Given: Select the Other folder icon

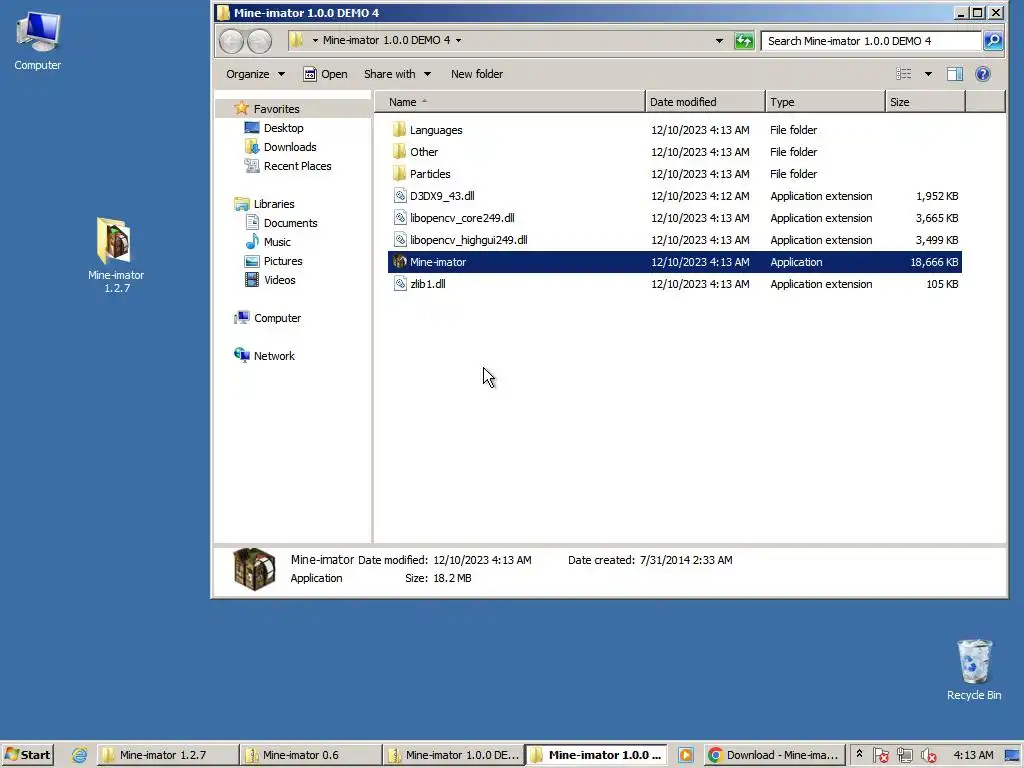Looking at the screenshot, I should [400, 152].
